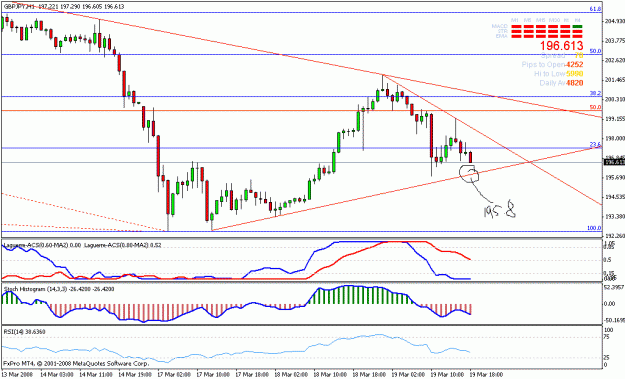This screenshot has width=625, height=379.
Task: Click time axis label 13 Mar 2008
Action: pyautogui.click(x=17, y=375)
